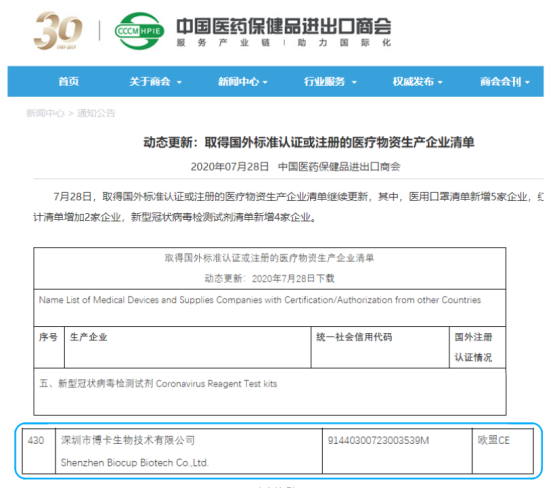The image size is (554, 489).
Task: Click the date 2020年07月28日
Action: tap(230, 166)
